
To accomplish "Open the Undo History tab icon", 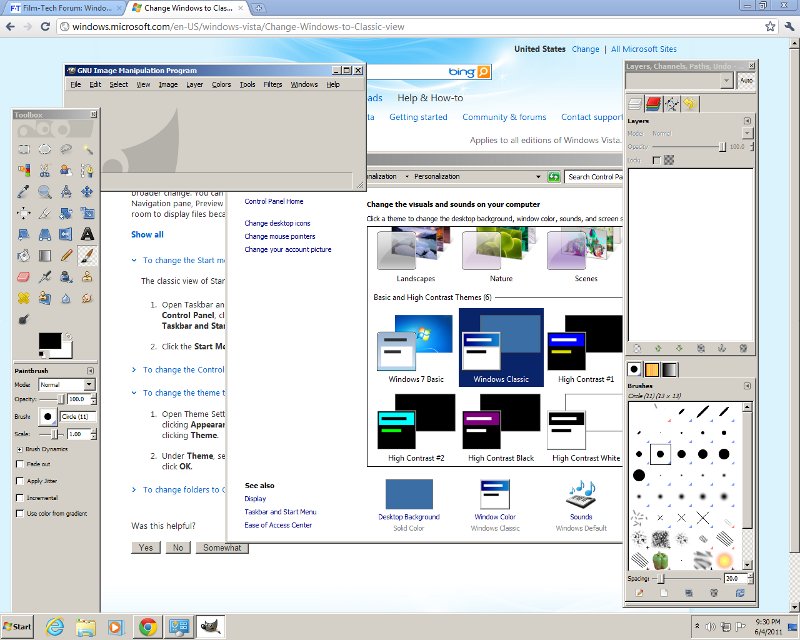I will 690,104.
